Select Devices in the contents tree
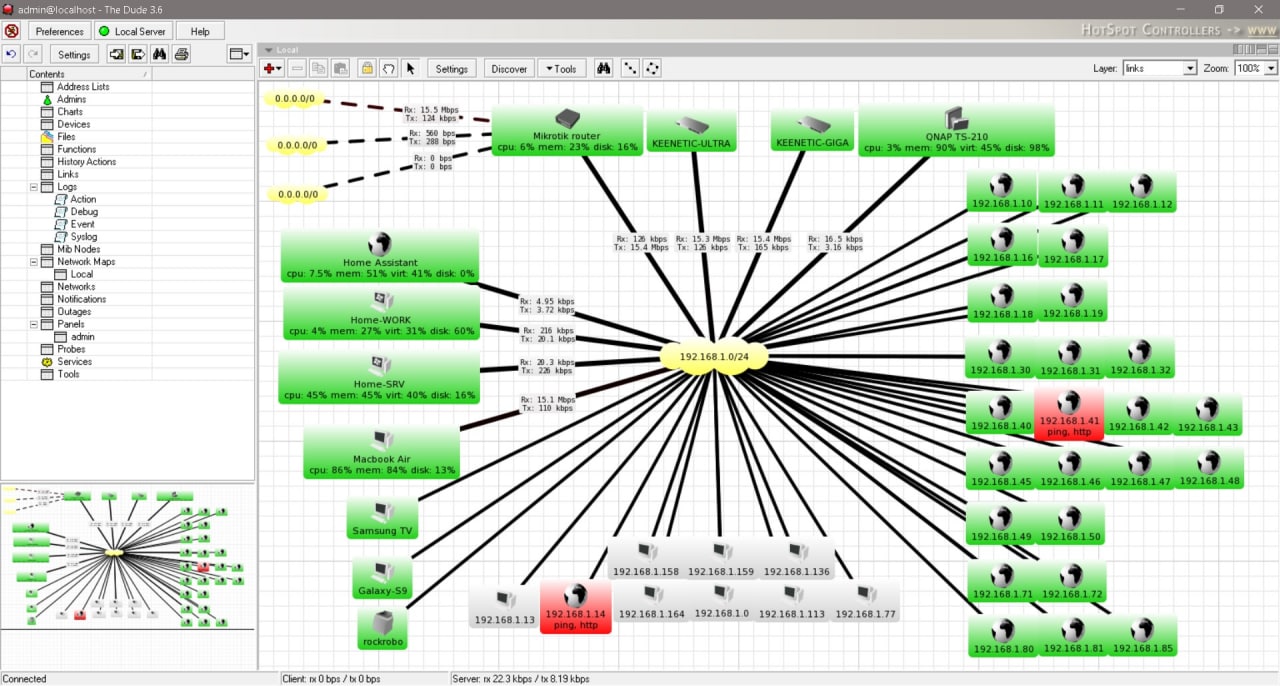This screenshot has width=1280, height=686. [x=73, y=124]
